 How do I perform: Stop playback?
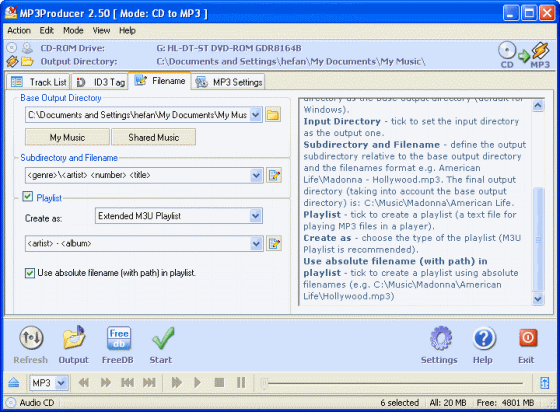click(219, 383)
